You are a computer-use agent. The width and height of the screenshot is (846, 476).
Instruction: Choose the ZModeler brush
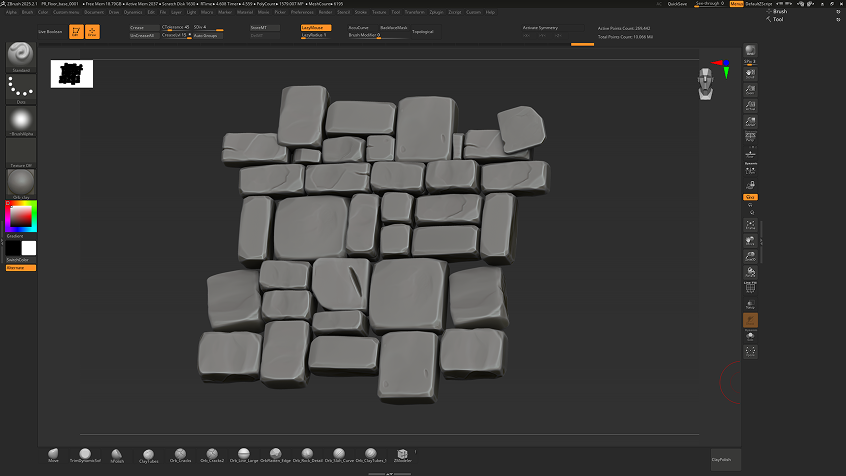(x=403, y=454)
